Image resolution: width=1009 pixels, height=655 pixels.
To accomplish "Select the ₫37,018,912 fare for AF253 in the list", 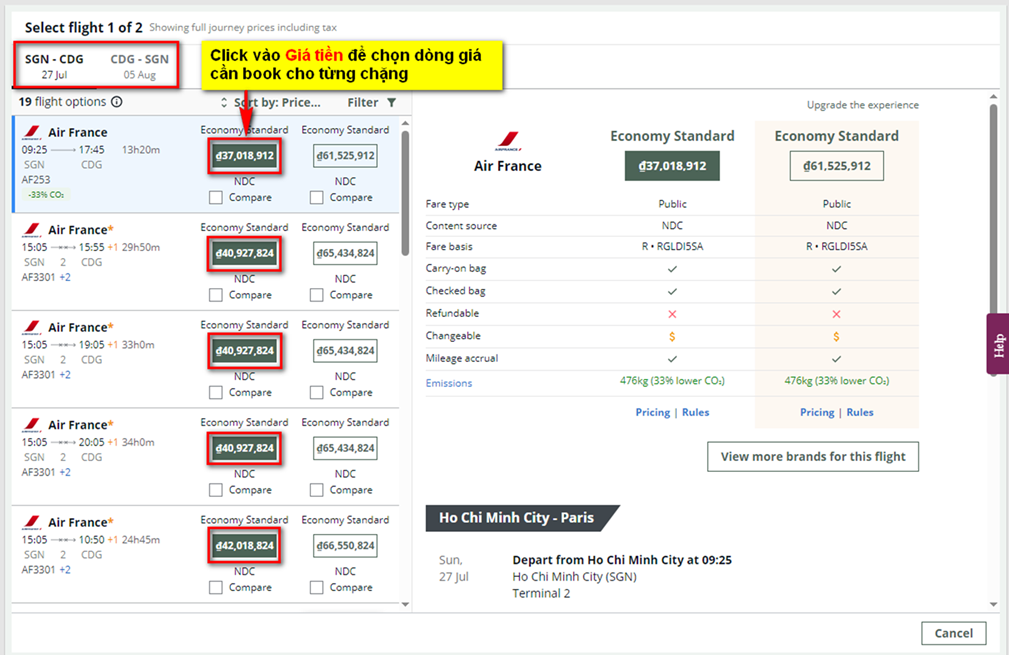I will 245,156.
